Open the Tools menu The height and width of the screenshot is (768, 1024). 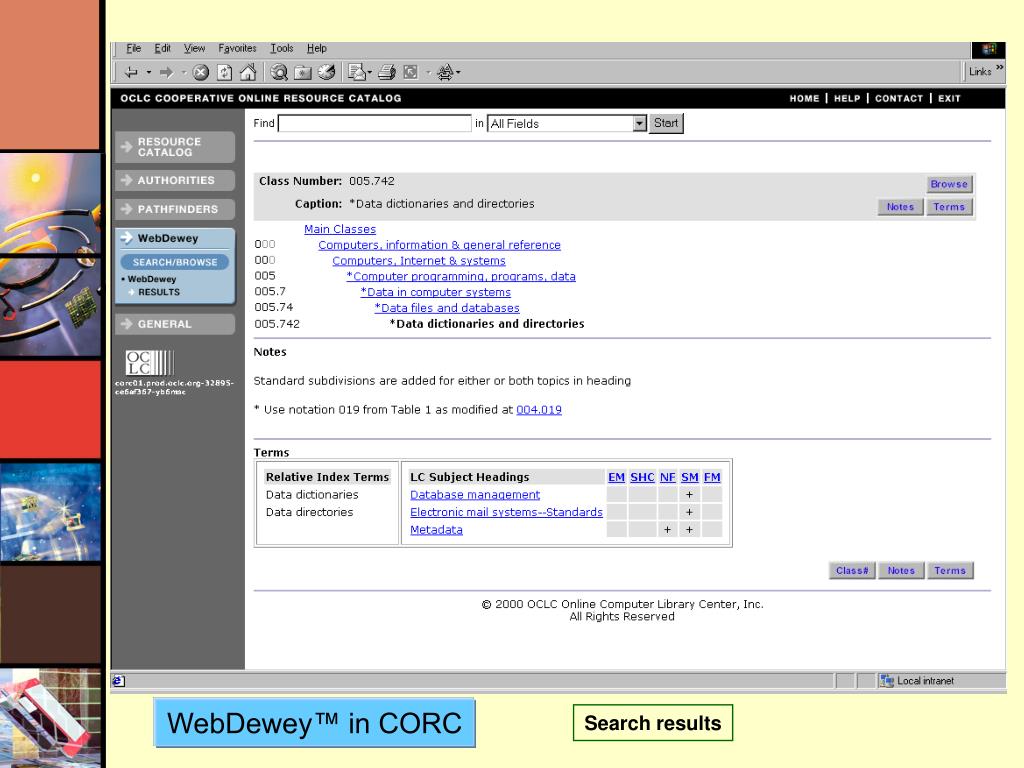[x=281, y=48]
